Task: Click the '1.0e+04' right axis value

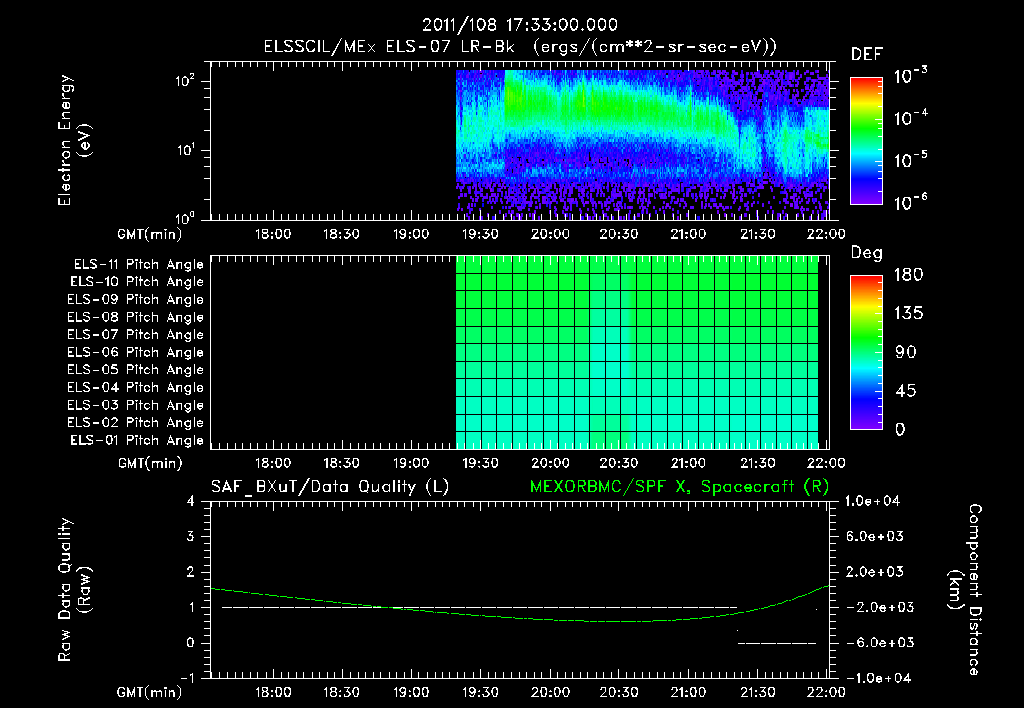Action: pos(872,501)
